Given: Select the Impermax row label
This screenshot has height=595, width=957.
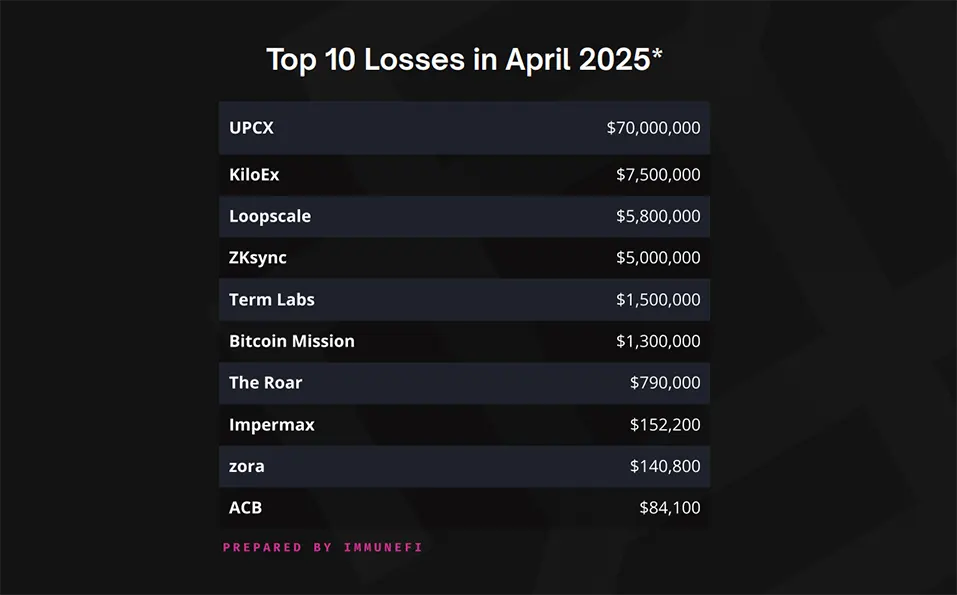Looking at the screenshot, I should [x=272, y=425].
